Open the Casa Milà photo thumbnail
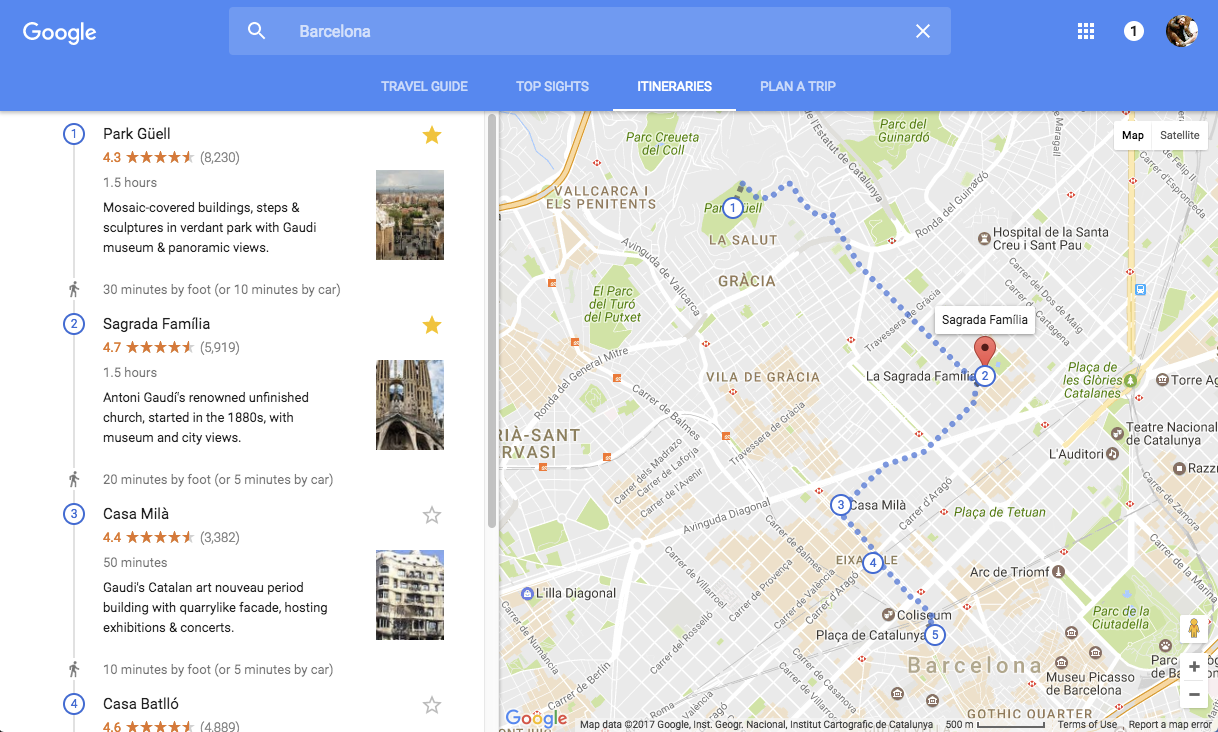Image resolution: width=1218 pixels, height=732 pixels. click(410, 595)
